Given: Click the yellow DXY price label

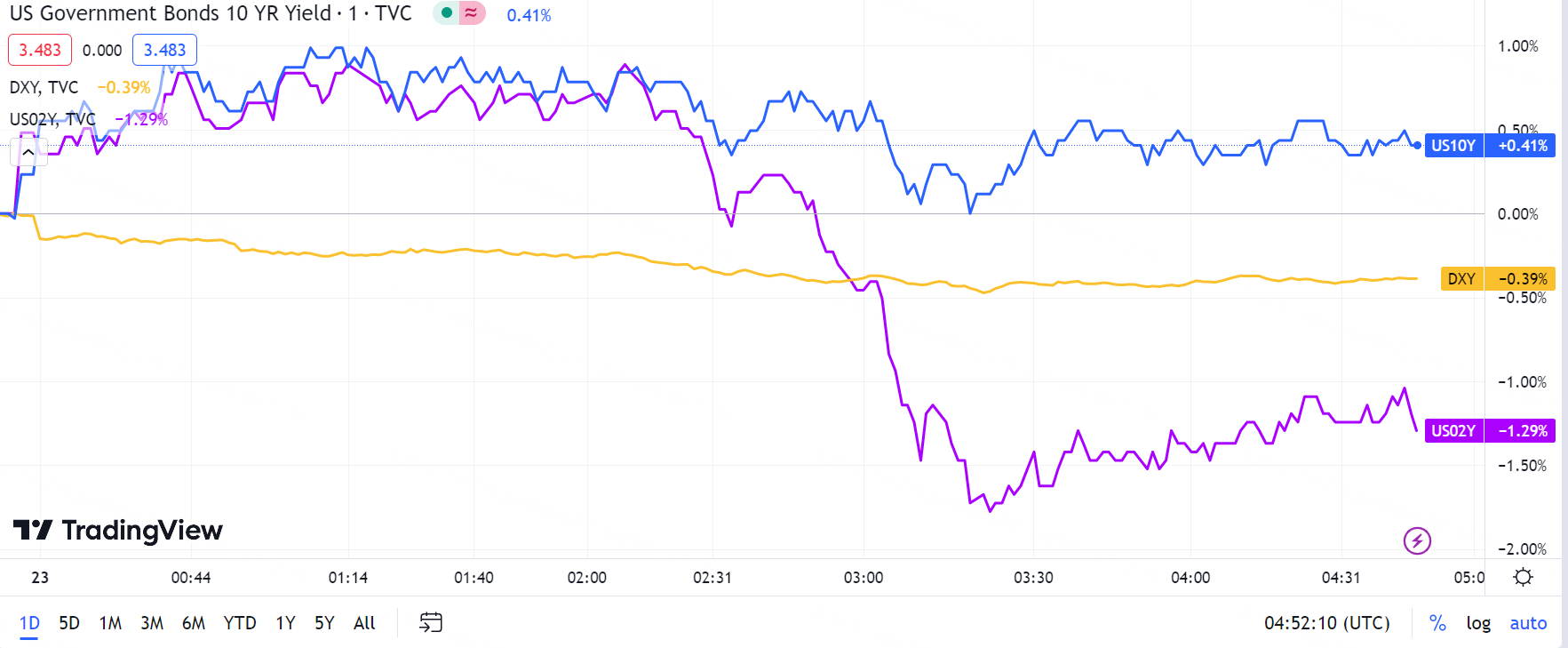Looking at the screenshot, I should click(x=1461, y=279).
